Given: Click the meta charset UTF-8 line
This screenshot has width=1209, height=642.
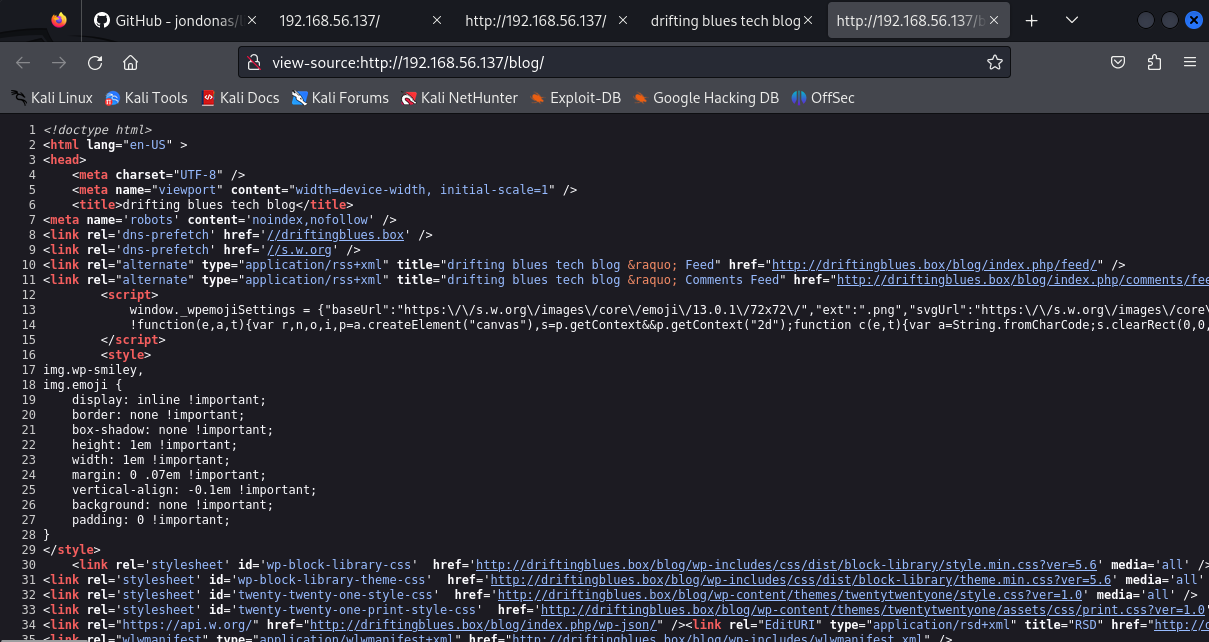Looking at the screenshot, I should click(x=158, y=175).
